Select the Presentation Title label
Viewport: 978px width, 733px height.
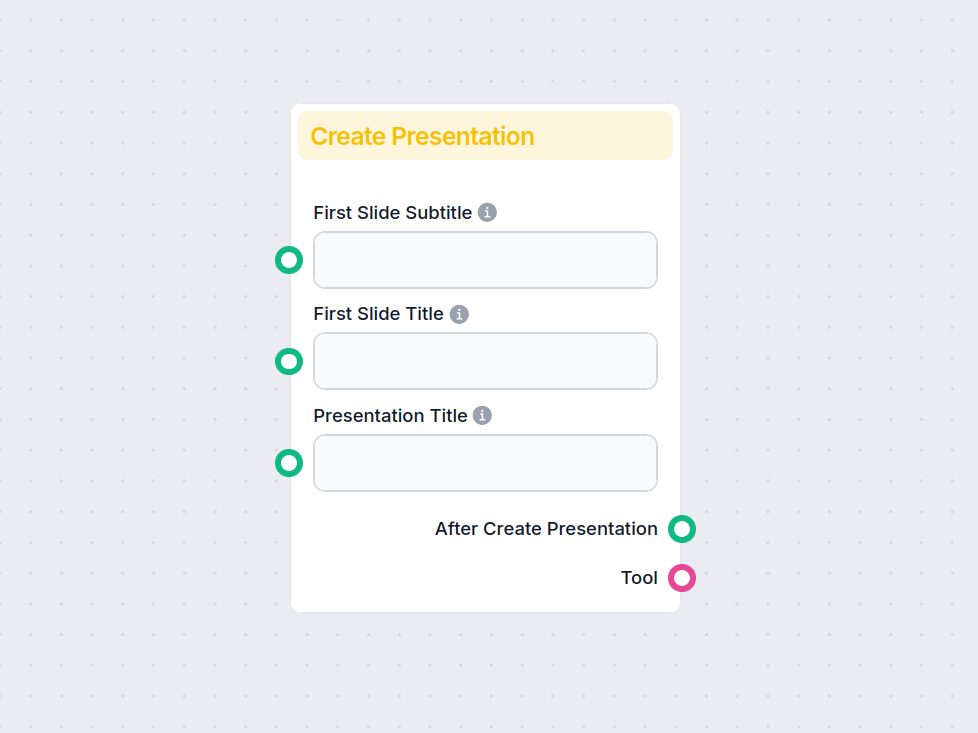pyautogui.click(x=390, y=415)
